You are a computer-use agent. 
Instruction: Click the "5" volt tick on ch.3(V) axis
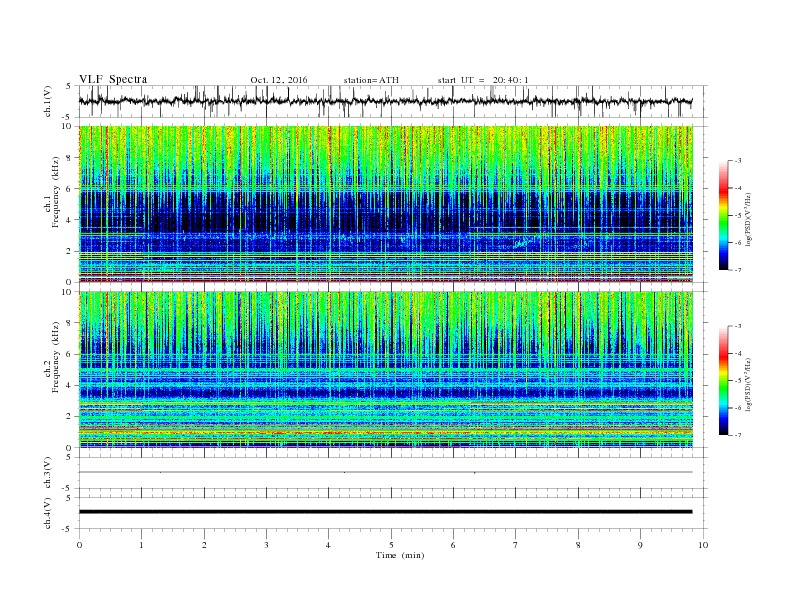click(x=70, y=457)
